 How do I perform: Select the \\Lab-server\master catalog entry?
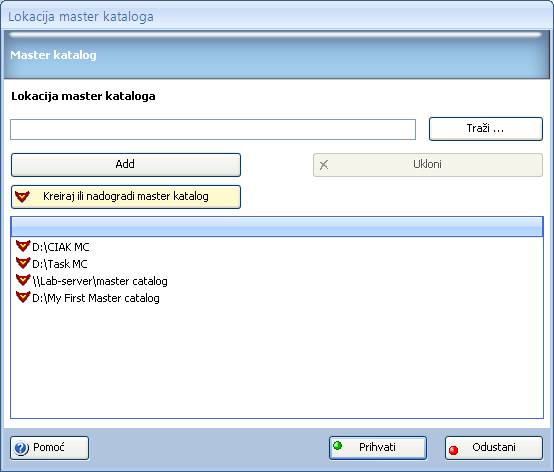click(x=100, y=281)
